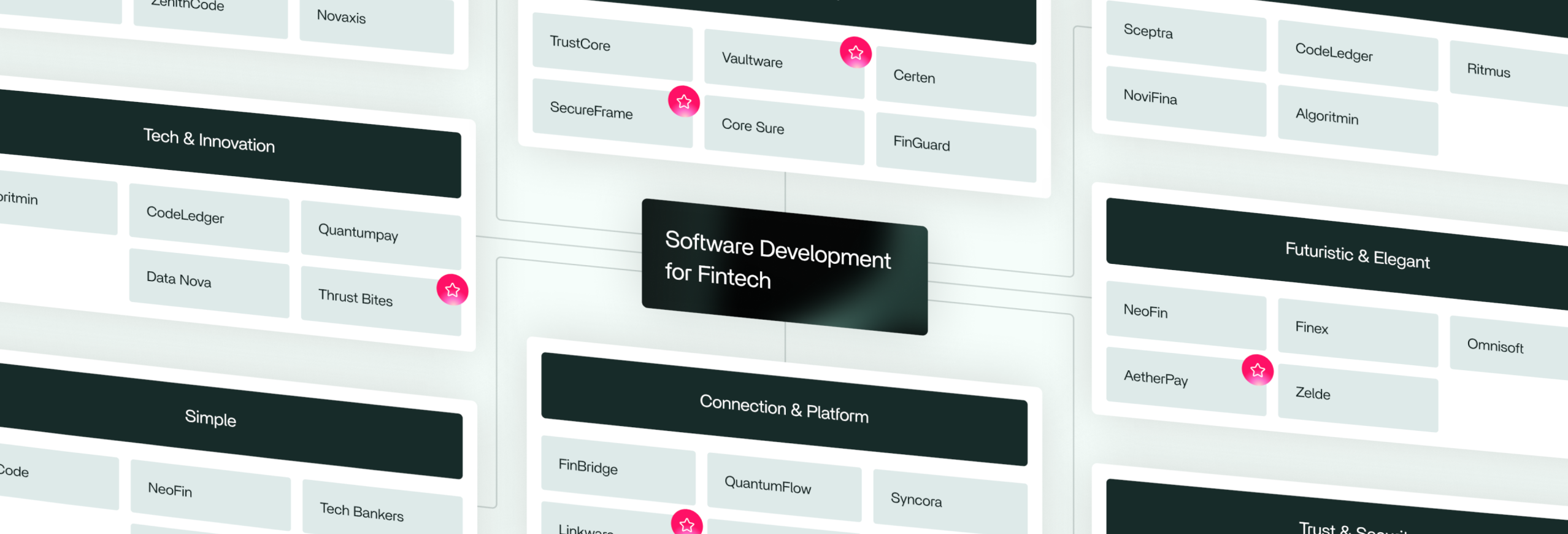1568x534 pixels.
Task: Click the star icon on Vaultware
Action: pos(855,53)
